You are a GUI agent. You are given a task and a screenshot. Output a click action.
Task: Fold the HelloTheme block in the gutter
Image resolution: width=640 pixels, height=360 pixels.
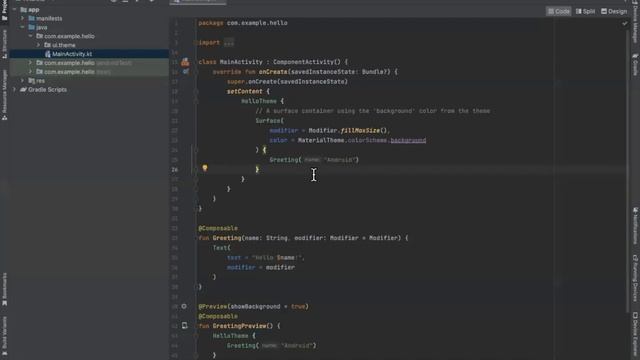(x=196, y=101)
